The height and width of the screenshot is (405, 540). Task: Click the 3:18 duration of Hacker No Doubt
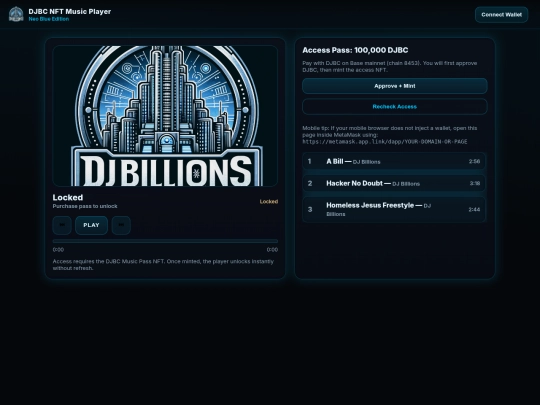coord(475,183)
